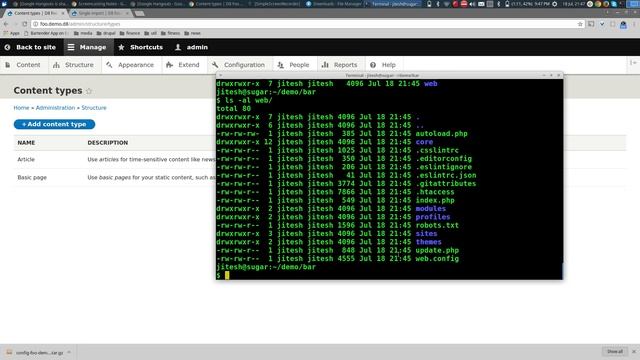Add Content types to shortcuts via star
The width and height of the screenshot is (640, 360).
tap(89, 91)
